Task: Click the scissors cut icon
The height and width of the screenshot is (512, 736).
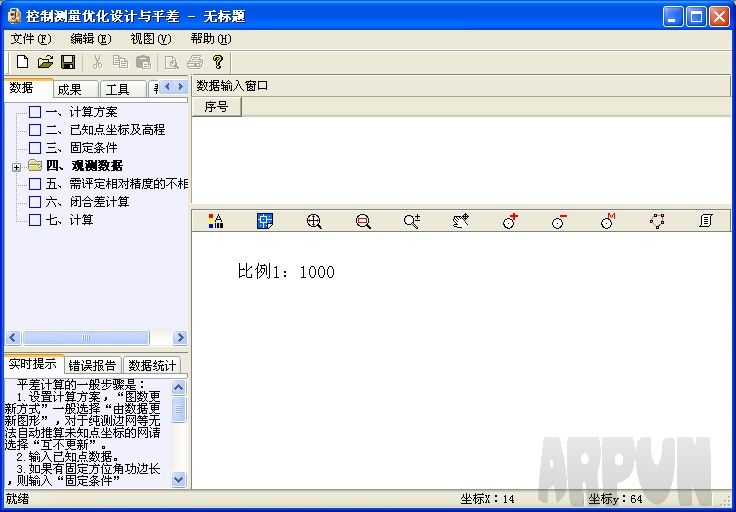Action: (97, 62)
